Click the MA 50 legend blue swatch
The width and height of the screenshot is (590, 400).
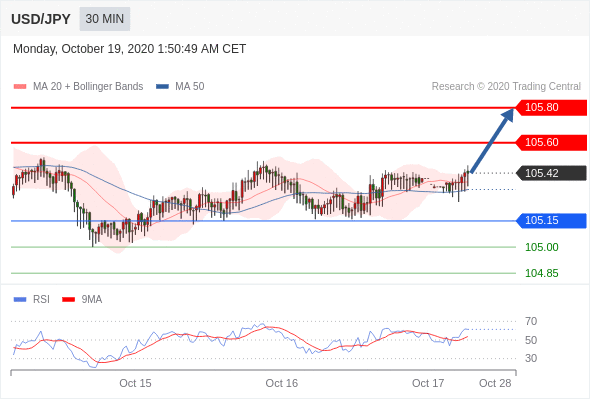coord(163,87)
